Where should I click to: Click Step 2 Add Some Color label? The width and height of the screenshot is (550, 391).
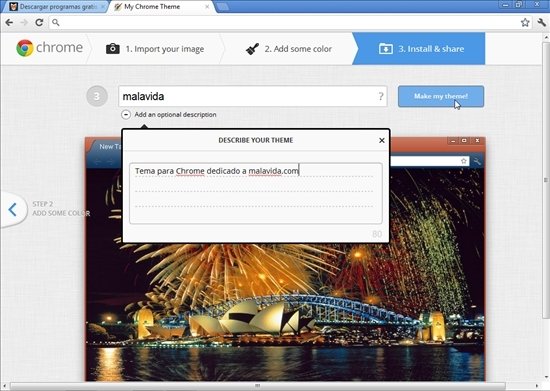click(61, 209)
